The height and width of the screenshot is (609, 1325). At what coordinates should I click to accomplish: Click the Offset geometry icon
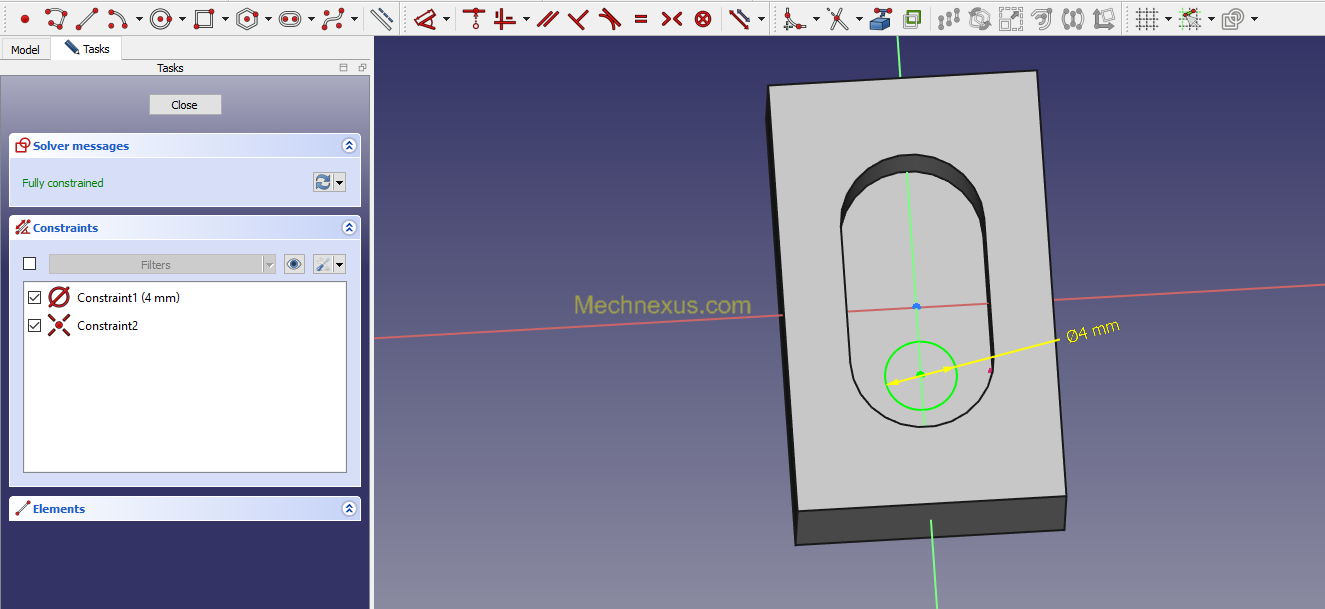click(1041, 18)
